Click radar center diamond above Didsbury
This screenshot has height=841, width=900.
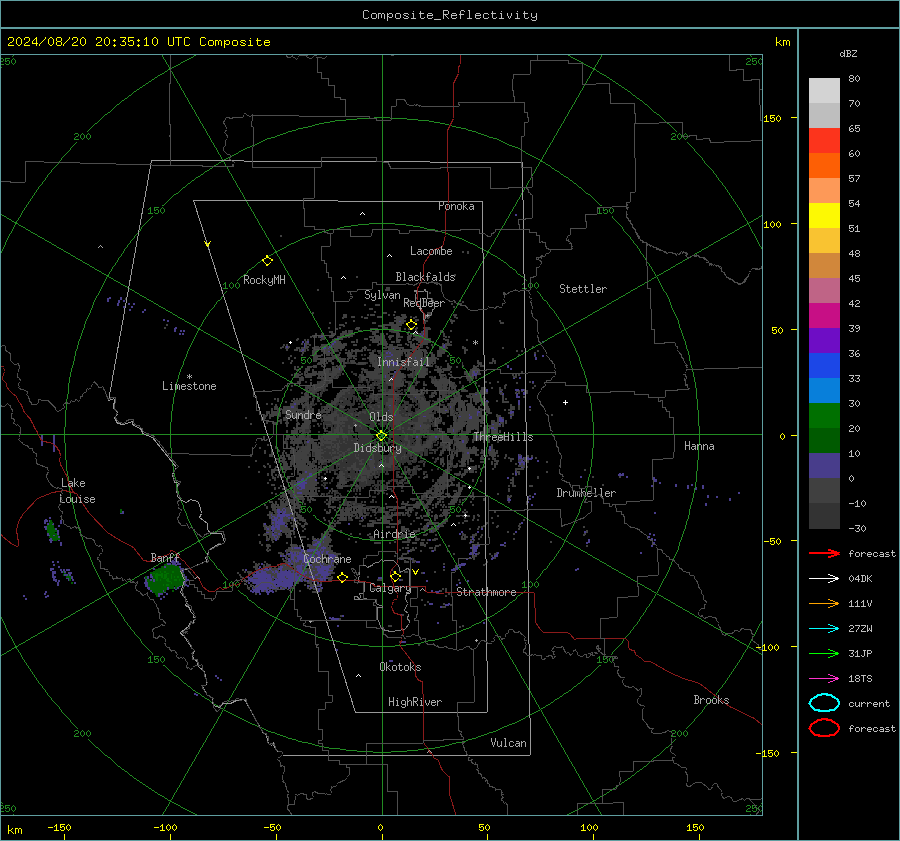381,436
